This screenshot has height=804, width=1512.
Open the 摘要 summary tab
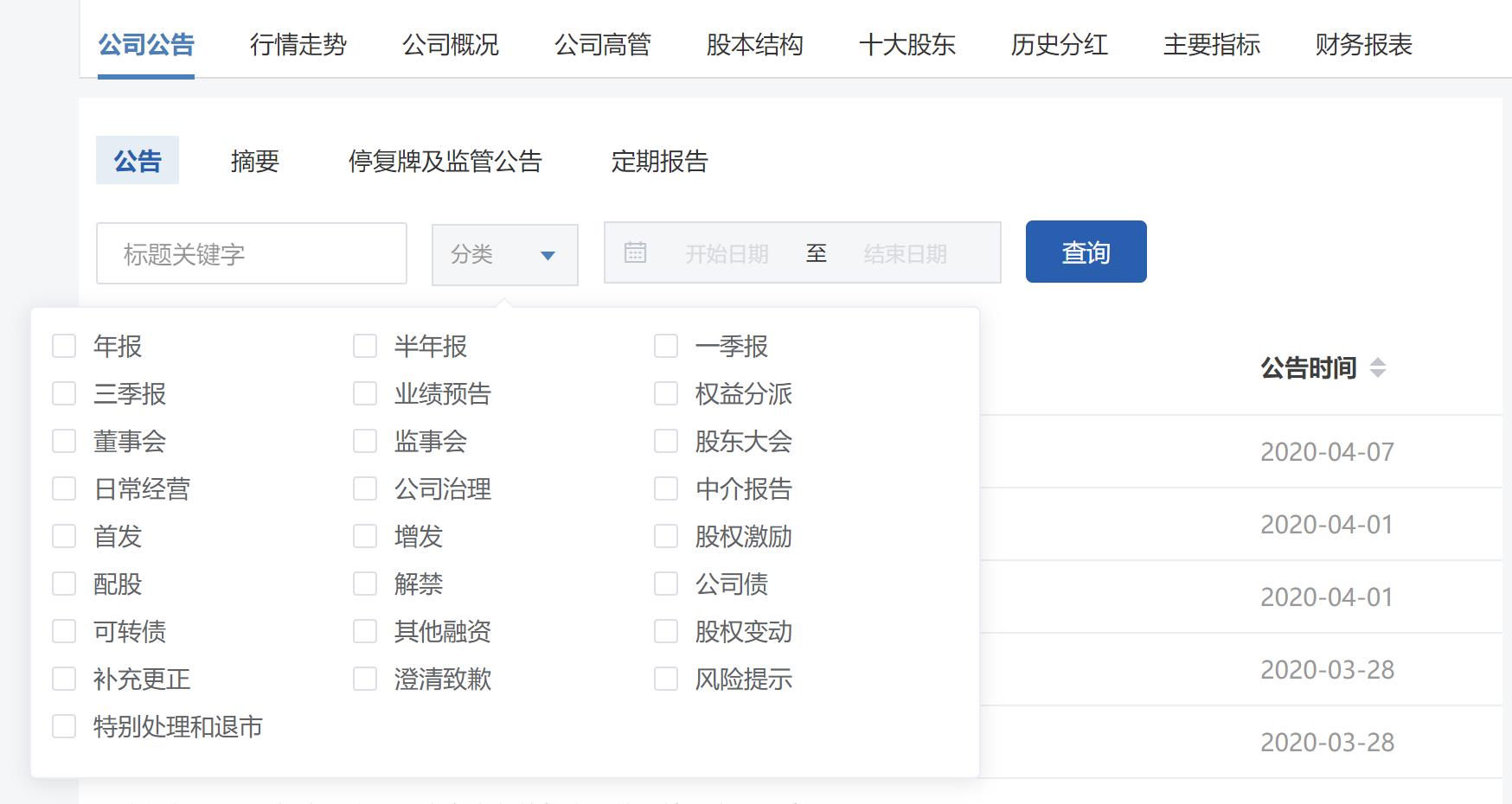[255, 162]
